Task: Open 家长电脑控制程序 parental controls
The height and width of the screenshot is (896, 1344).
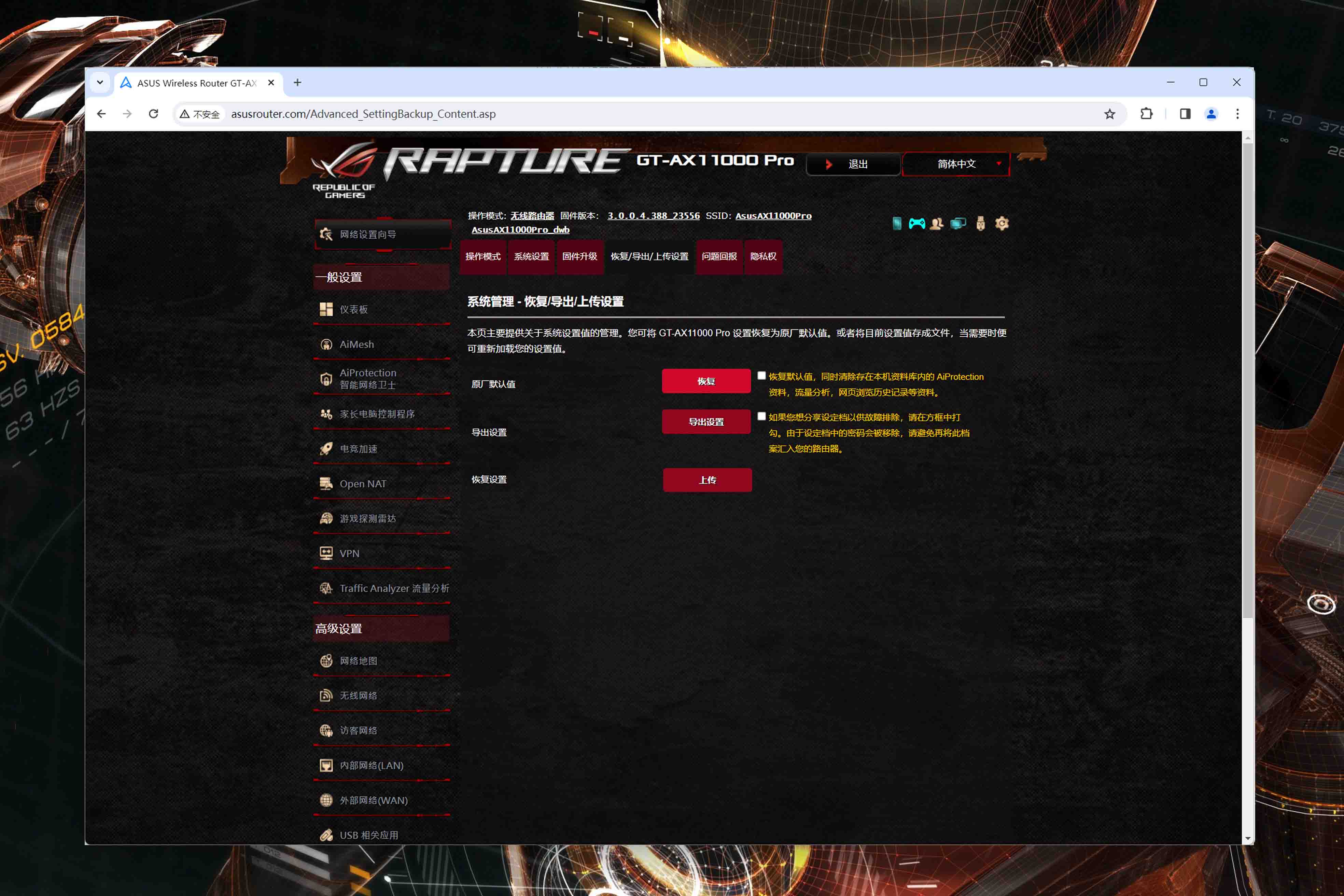Action: point(382,414)
